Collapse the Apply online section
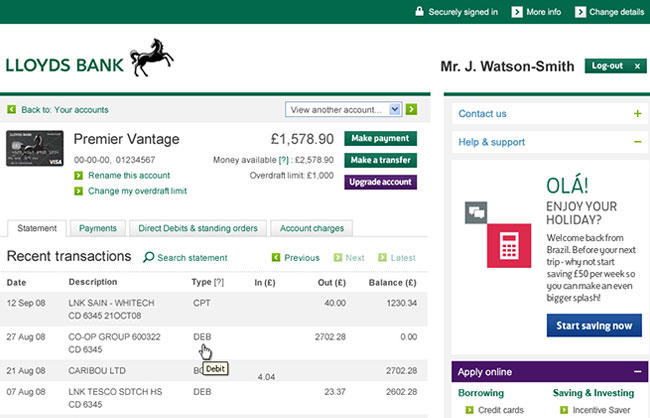Image resolution: width=650 pixels, height=418 pixels. click(x=637, y=372)
